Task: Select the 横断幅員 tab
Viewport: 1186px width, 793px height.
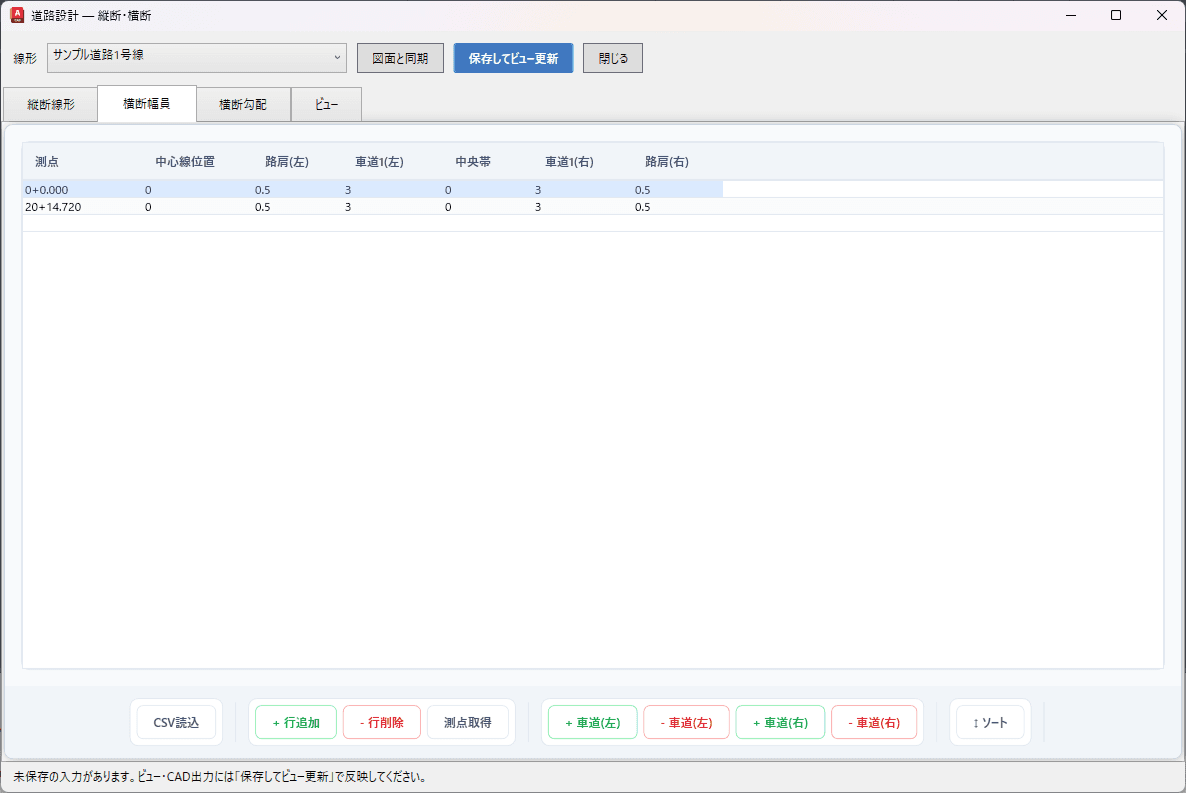Action: pos(147,103)
